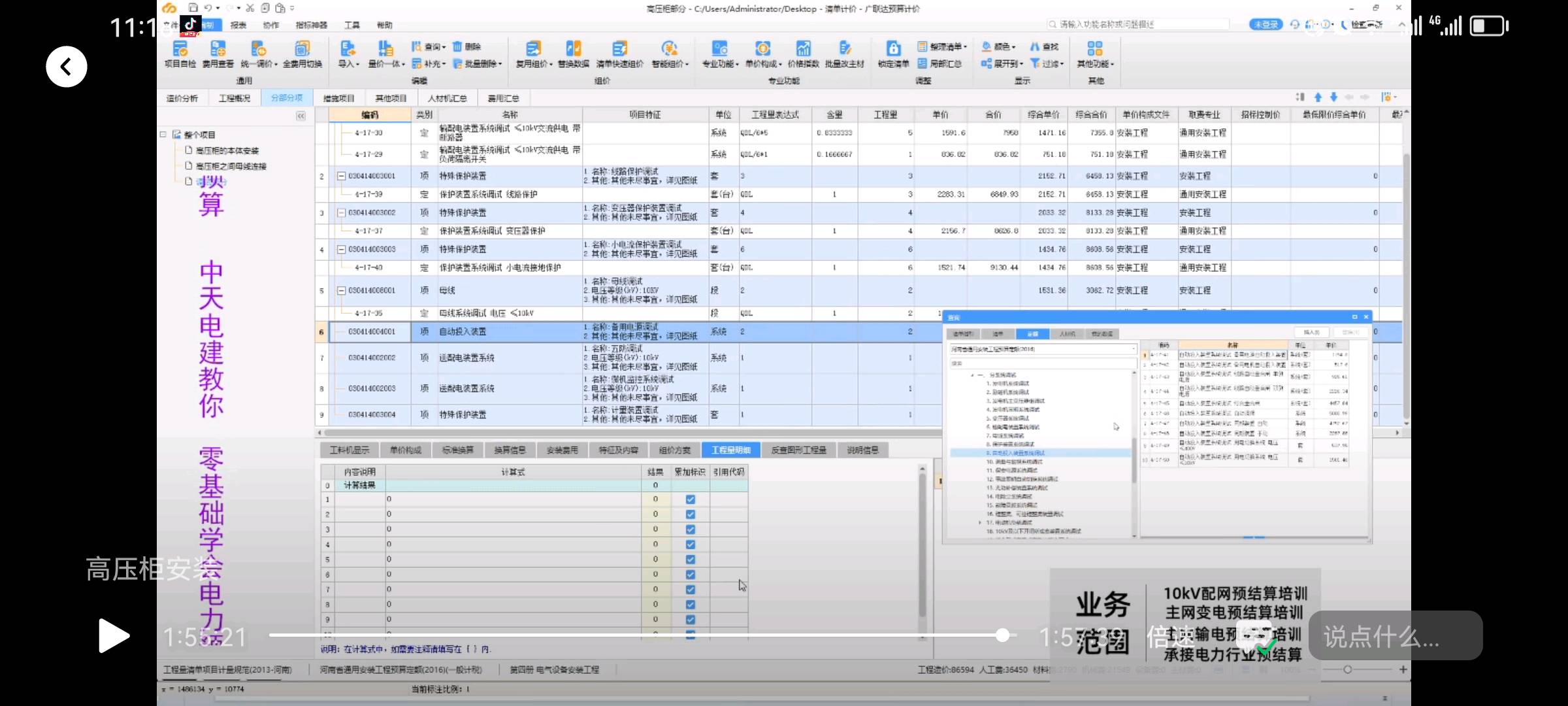The image size is (1568, 706).
Task: Open the 补充 dropdown in ribbon
Action: click(x=429, y=63)
